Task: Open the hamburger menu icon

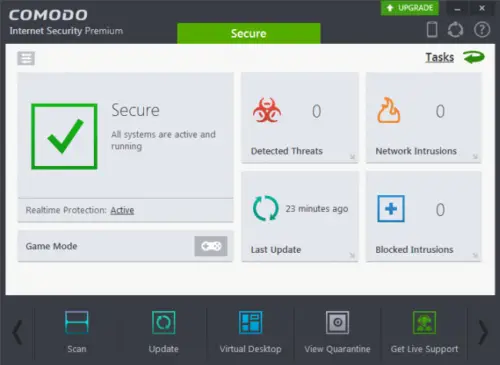Action: 26,58
